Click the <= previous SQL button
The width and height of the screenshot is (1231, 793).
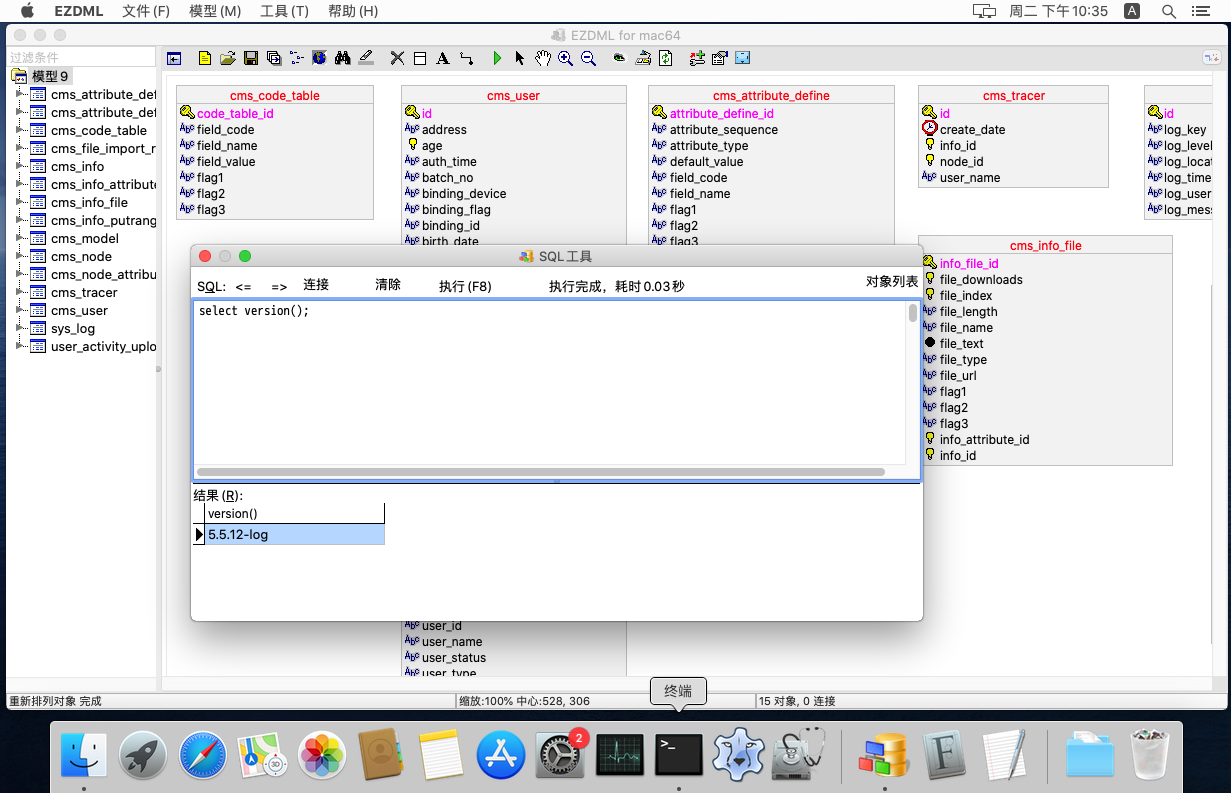[243, 286]
